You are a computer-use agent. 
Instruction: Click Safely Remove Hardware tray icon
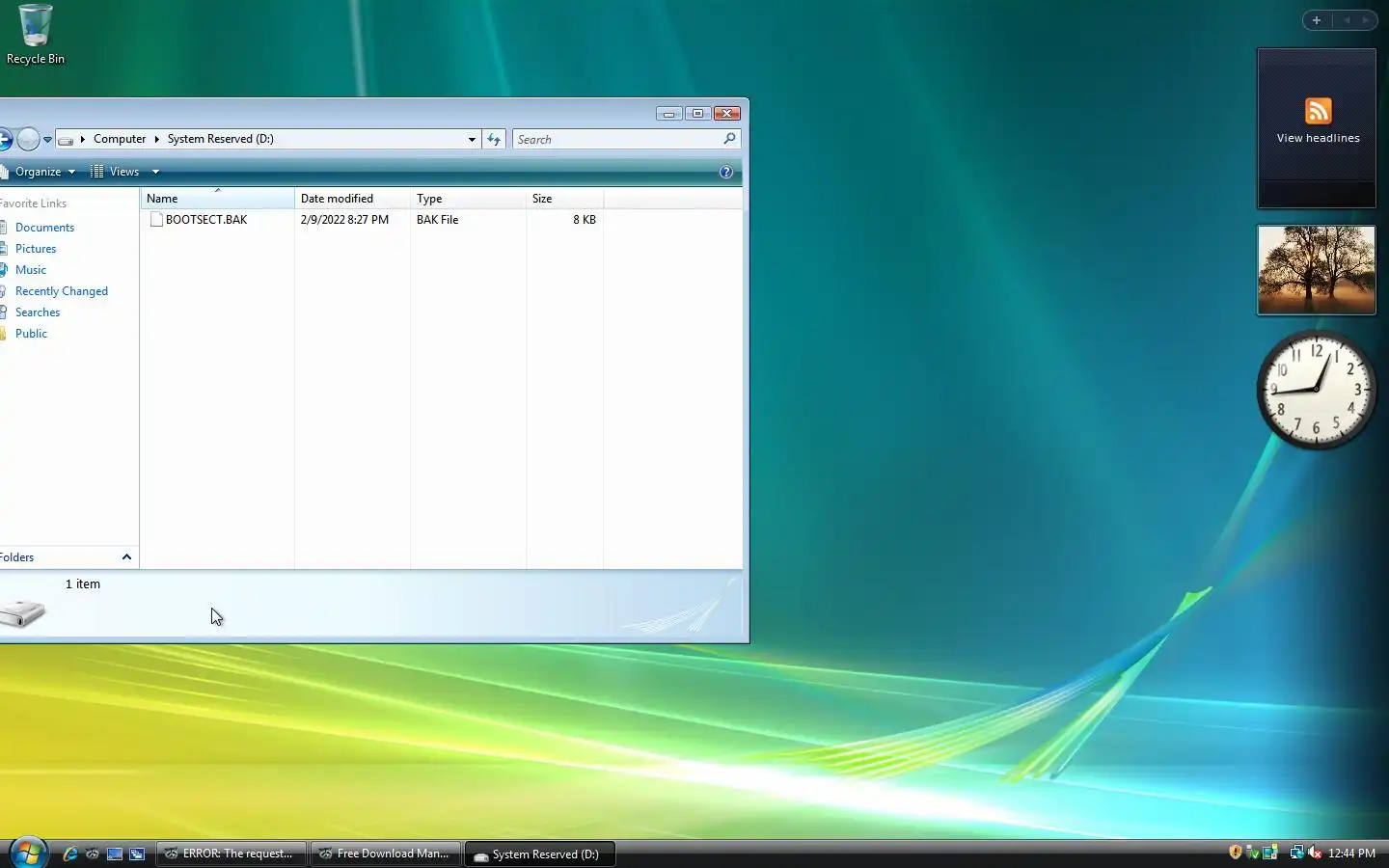(x=1253, y=853)
